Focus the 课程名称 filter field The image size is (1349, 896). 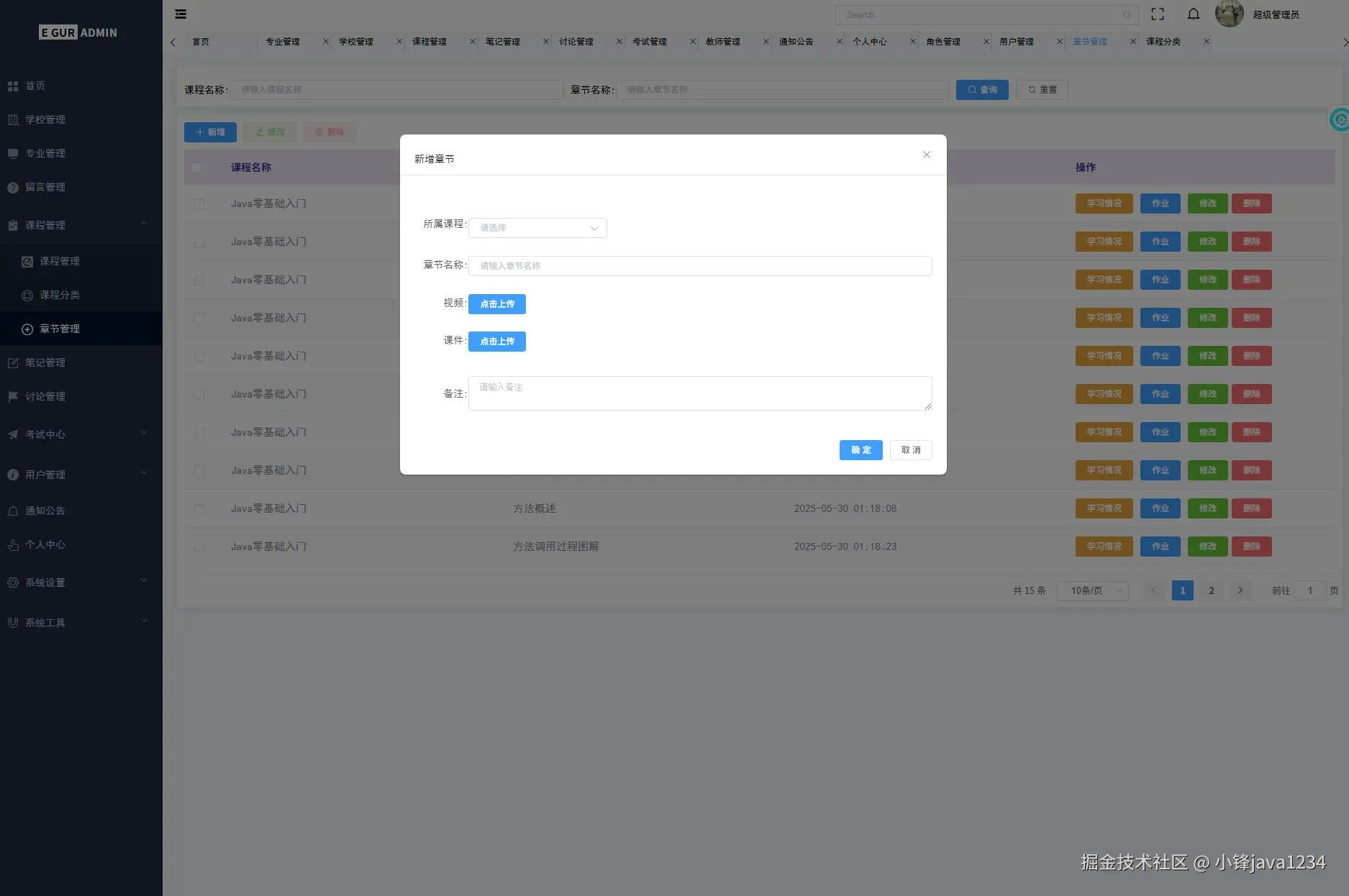tap(396, 90)
